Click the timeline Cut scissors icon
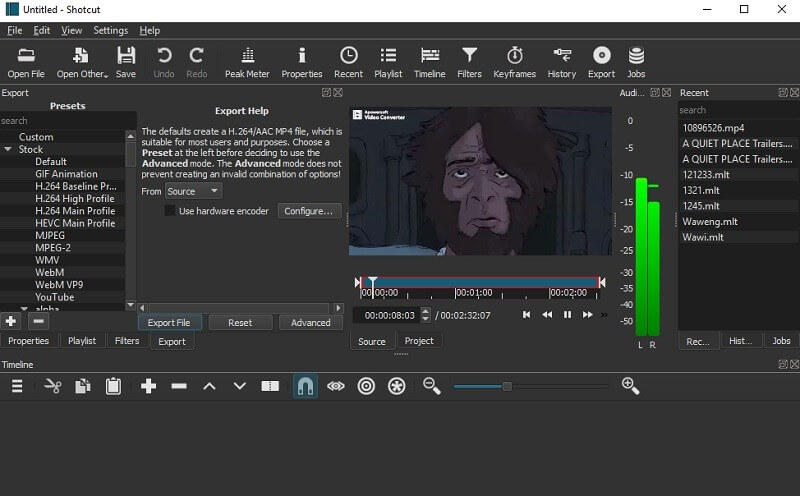The width and height of the screenshot is (800, 496). click(53, 386)
